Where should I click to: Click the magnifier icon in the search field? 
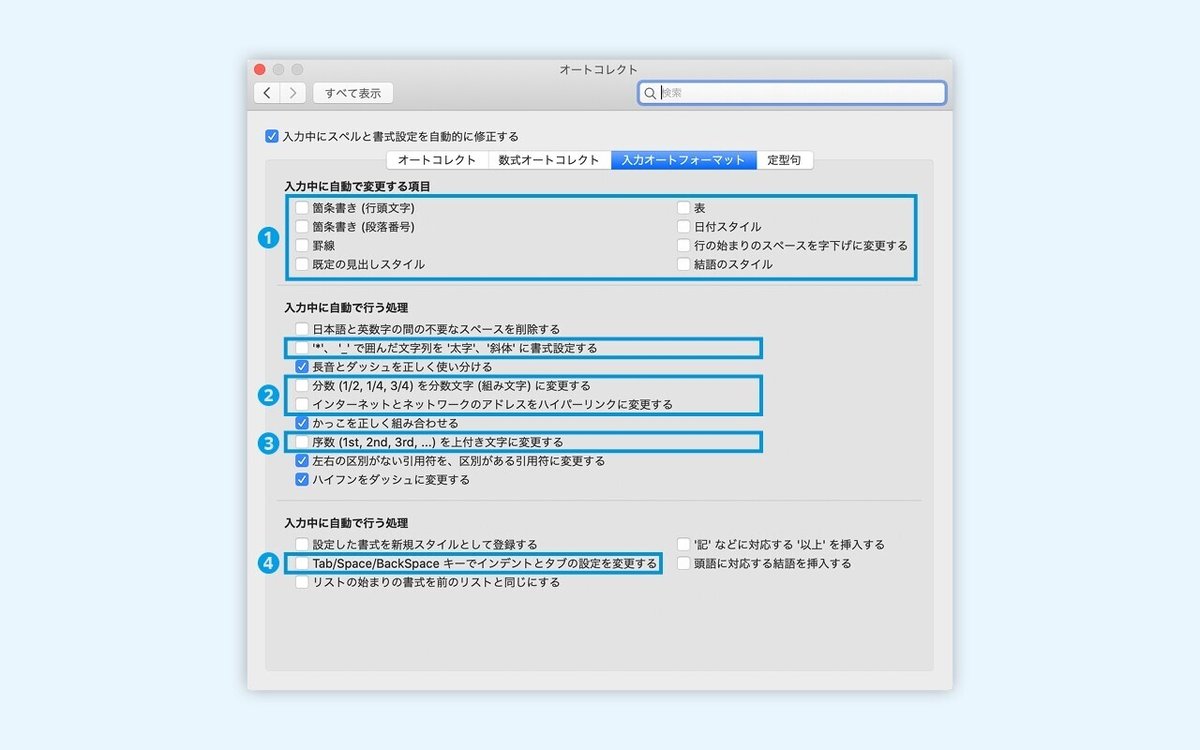click(x=653, y=92)
